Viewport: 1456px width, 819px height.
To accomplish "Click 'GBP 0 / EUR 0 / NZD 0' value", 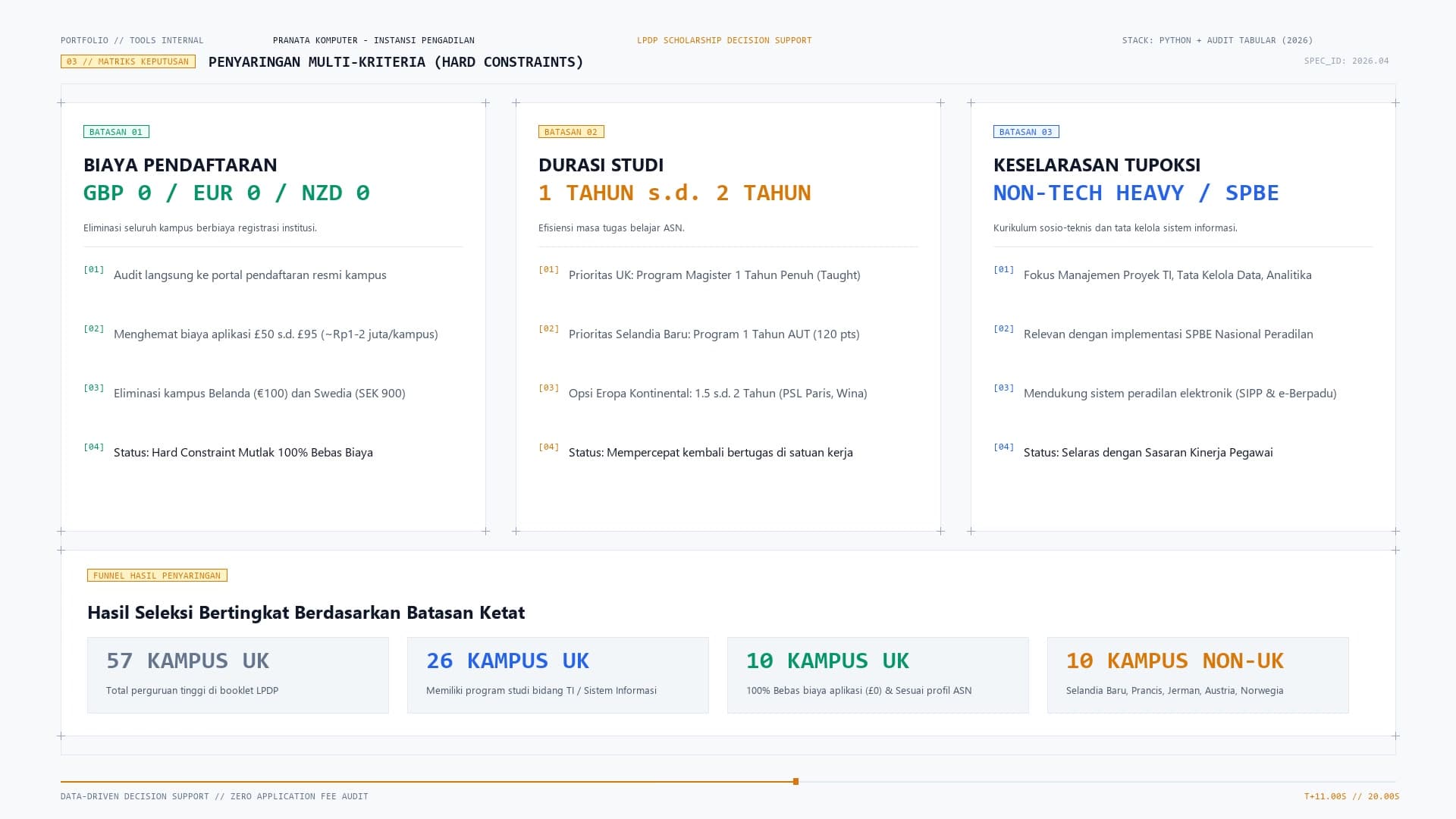I will click(227, 193).
